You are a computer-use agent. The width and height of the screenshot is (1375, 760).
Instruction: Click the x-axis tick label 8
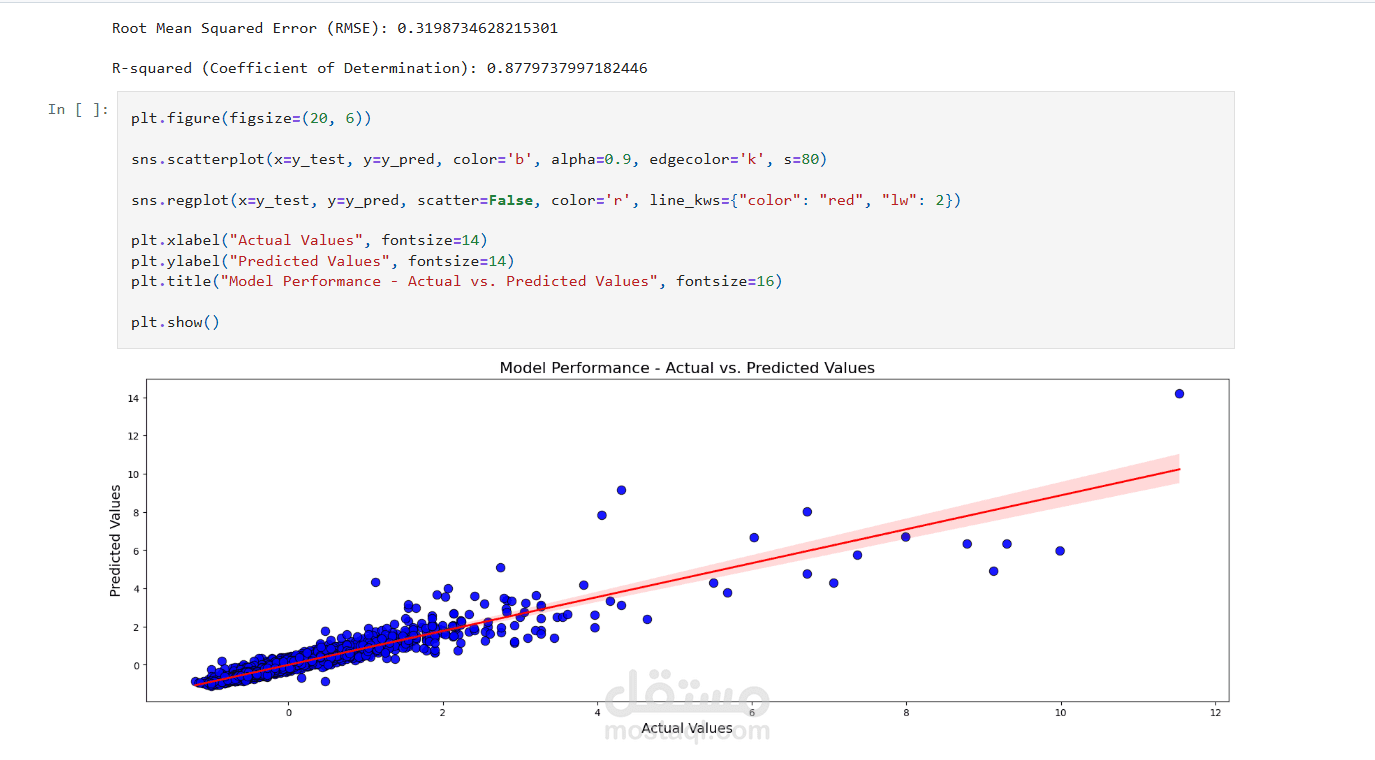[906, 712]
